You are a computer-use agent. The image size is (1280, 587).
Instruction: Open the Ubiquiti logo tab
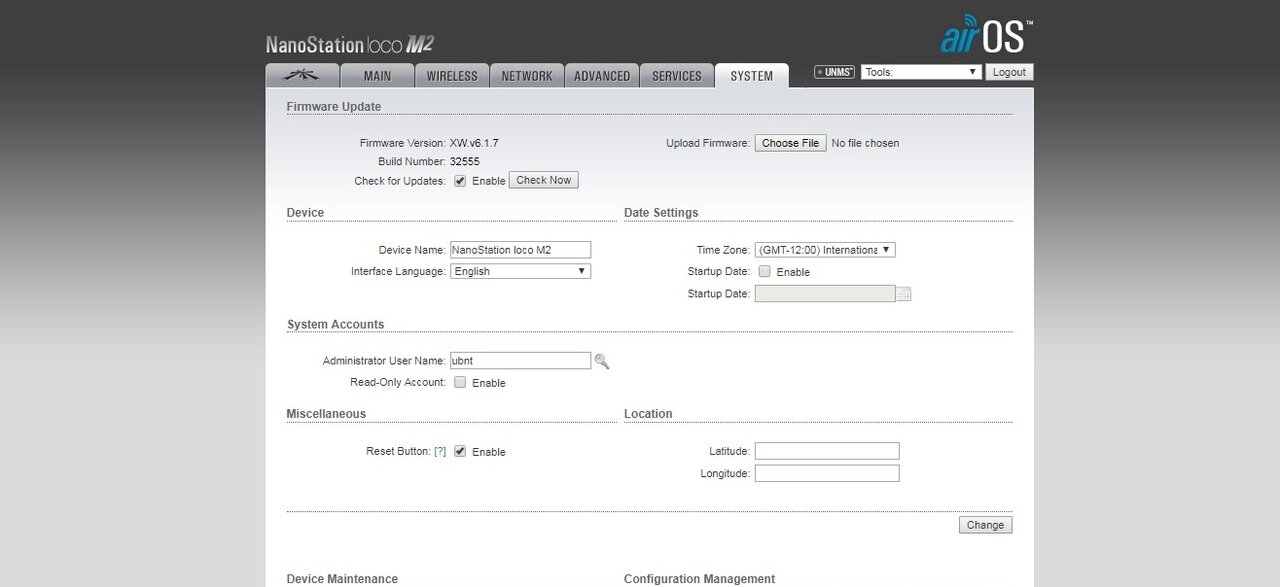pyautogui.click(x=302, y=75)
